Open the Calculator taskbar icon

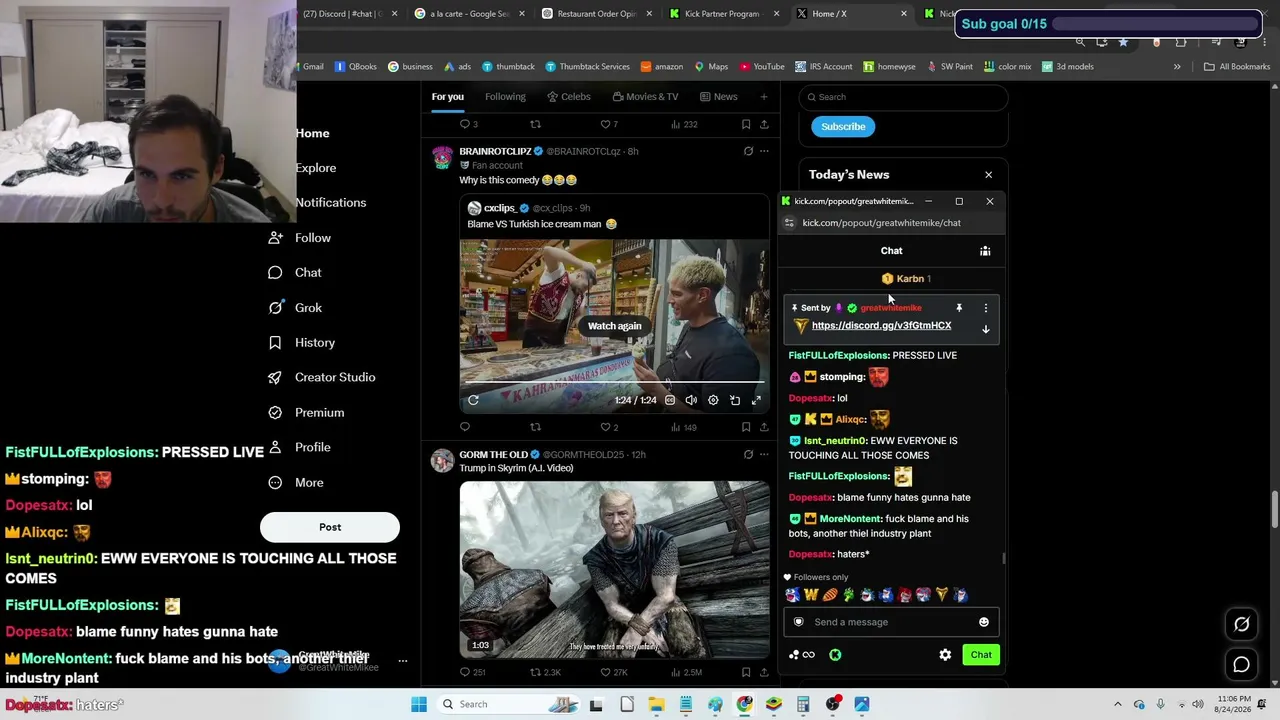(x=803, y=704)
